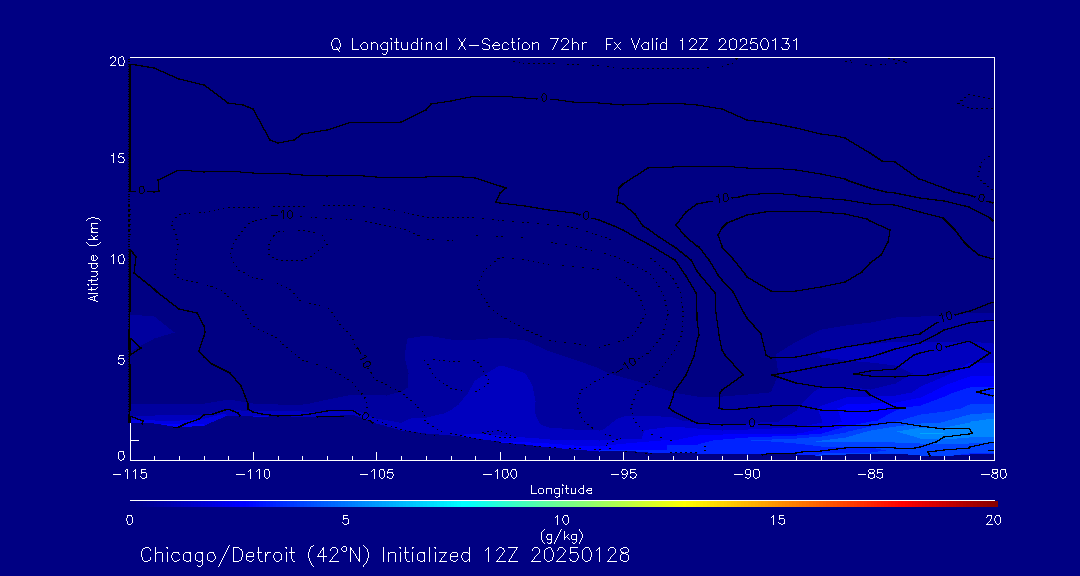Click the "Altitude (km)" axis label

(x=93, y=258)
